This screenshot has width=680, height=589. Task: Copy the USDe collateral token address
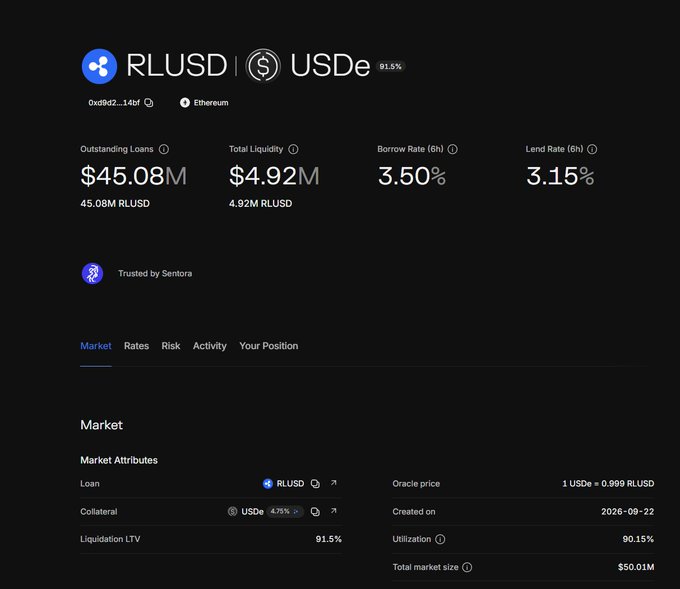click(315, 512)
